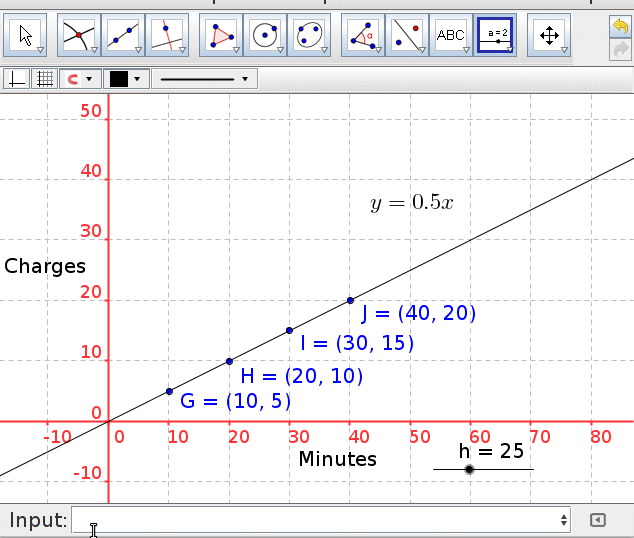
Task: Choose the Angle measurement tool
Action: [362, 35]
